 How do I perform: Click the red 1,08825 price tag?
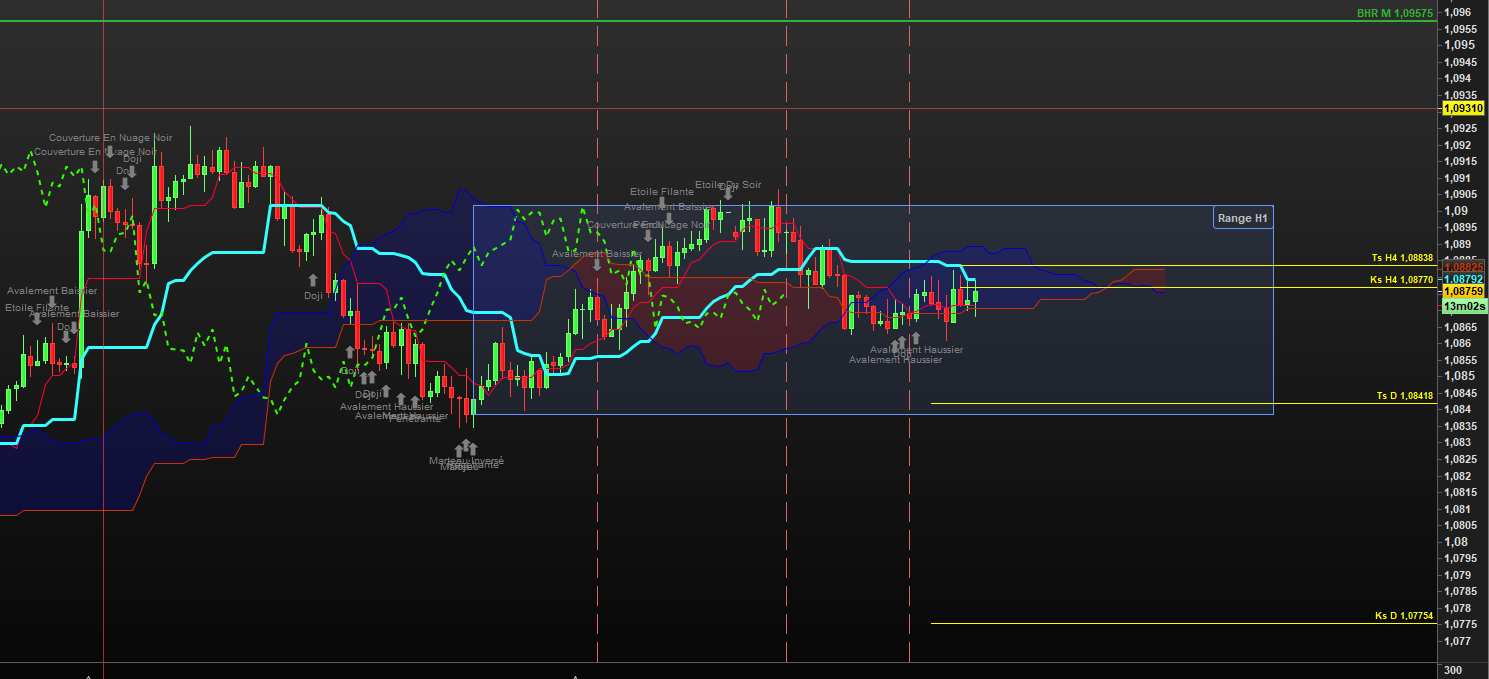click(x=1463, y=267)
